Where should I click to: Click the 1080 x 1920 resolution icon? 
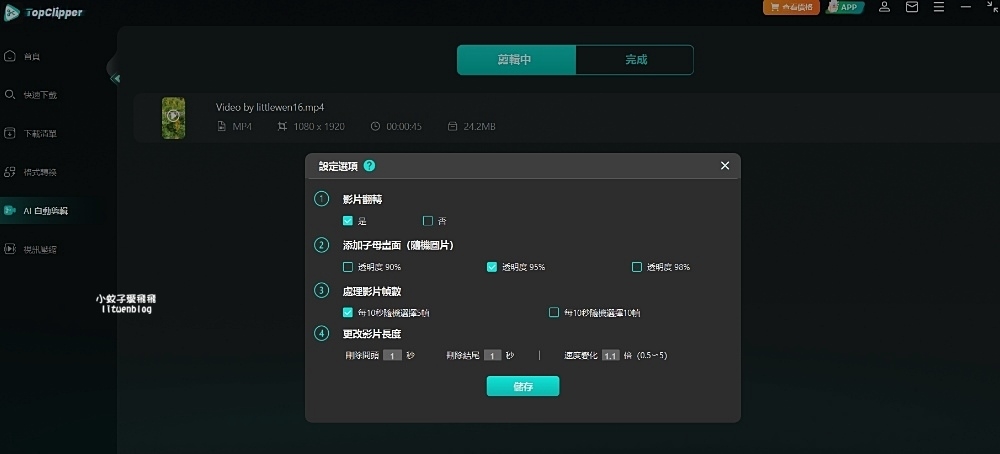283,126
